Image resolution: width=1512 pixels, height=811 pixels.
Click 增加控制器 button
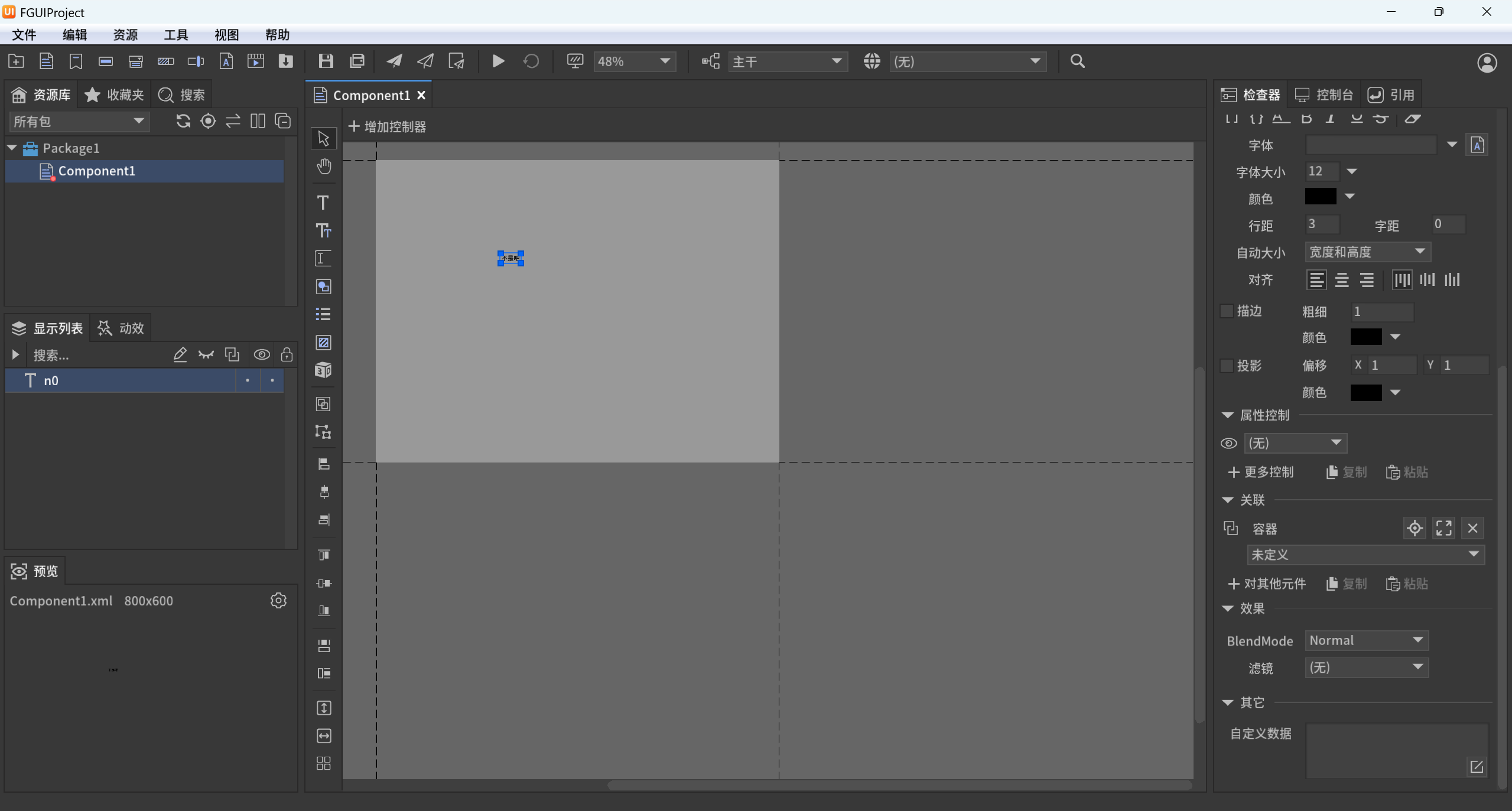click(387, 126)
